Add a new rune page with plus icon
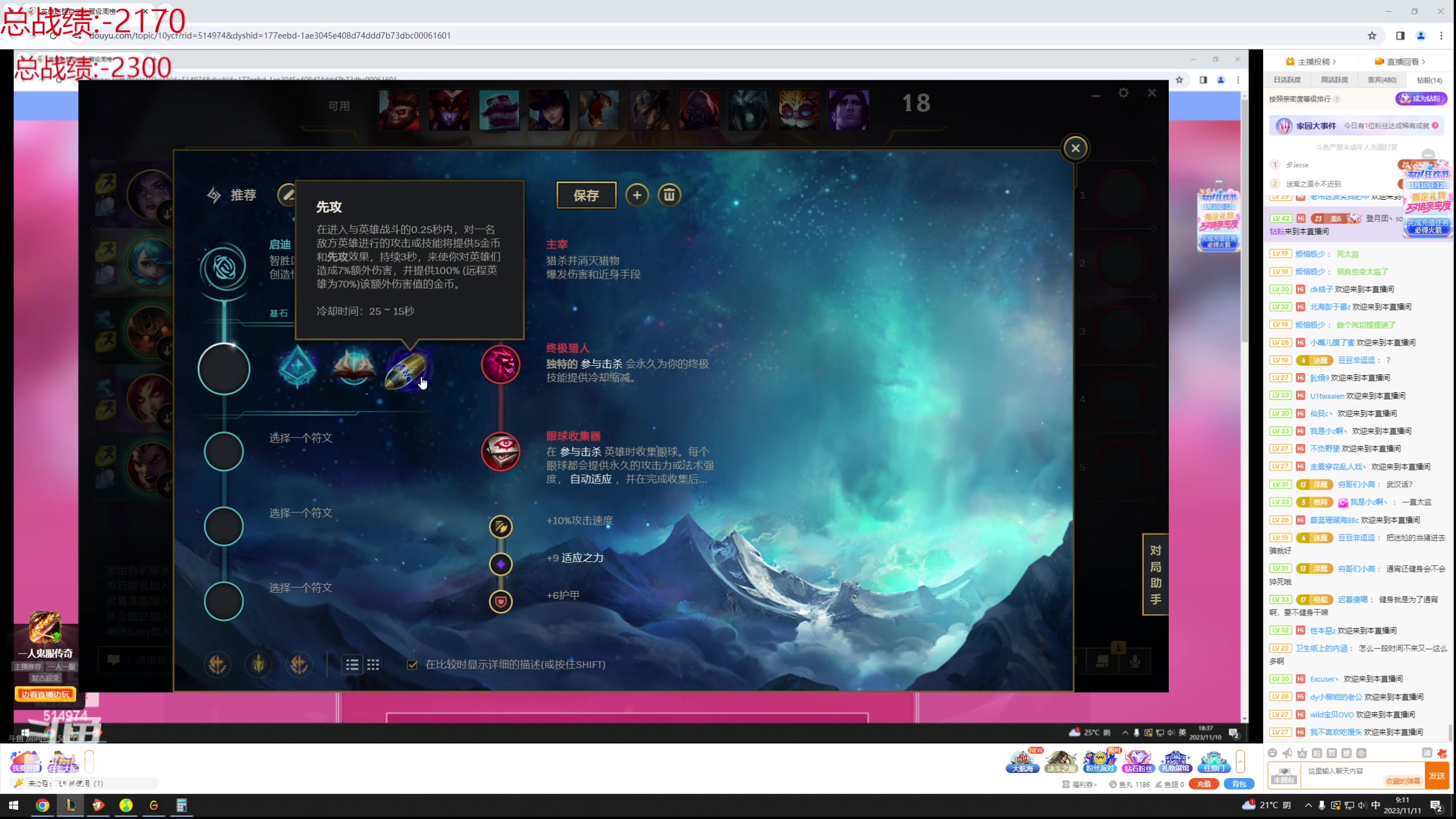Viewport: 1456px width, 819px height. coord(636,195)
